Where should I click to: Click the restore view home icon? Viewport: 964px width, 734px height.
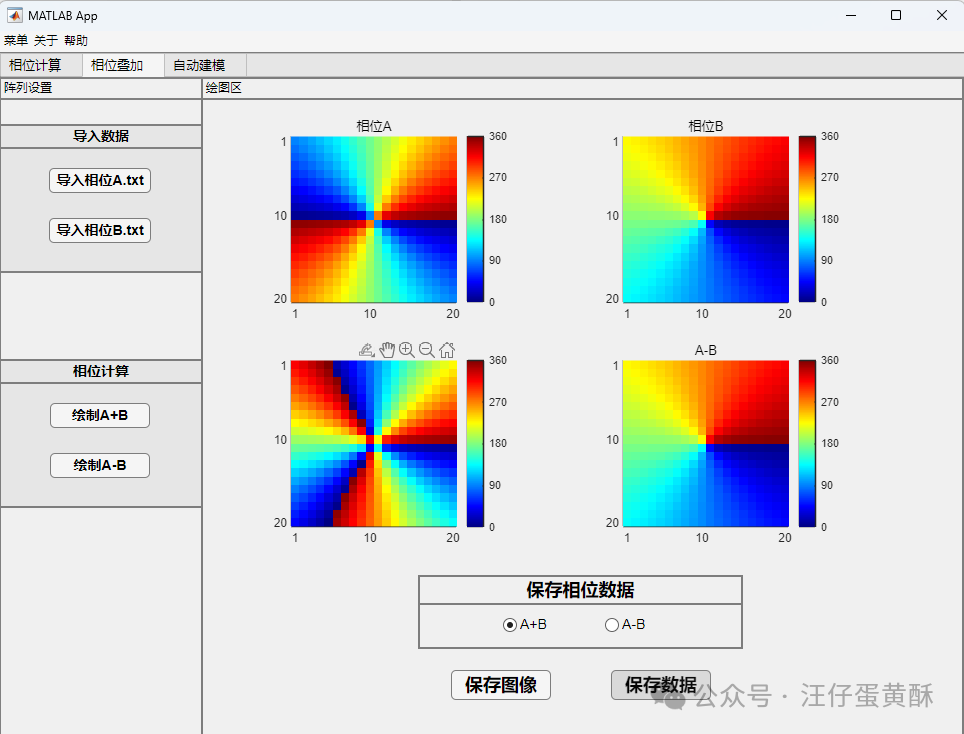(447, 350)
